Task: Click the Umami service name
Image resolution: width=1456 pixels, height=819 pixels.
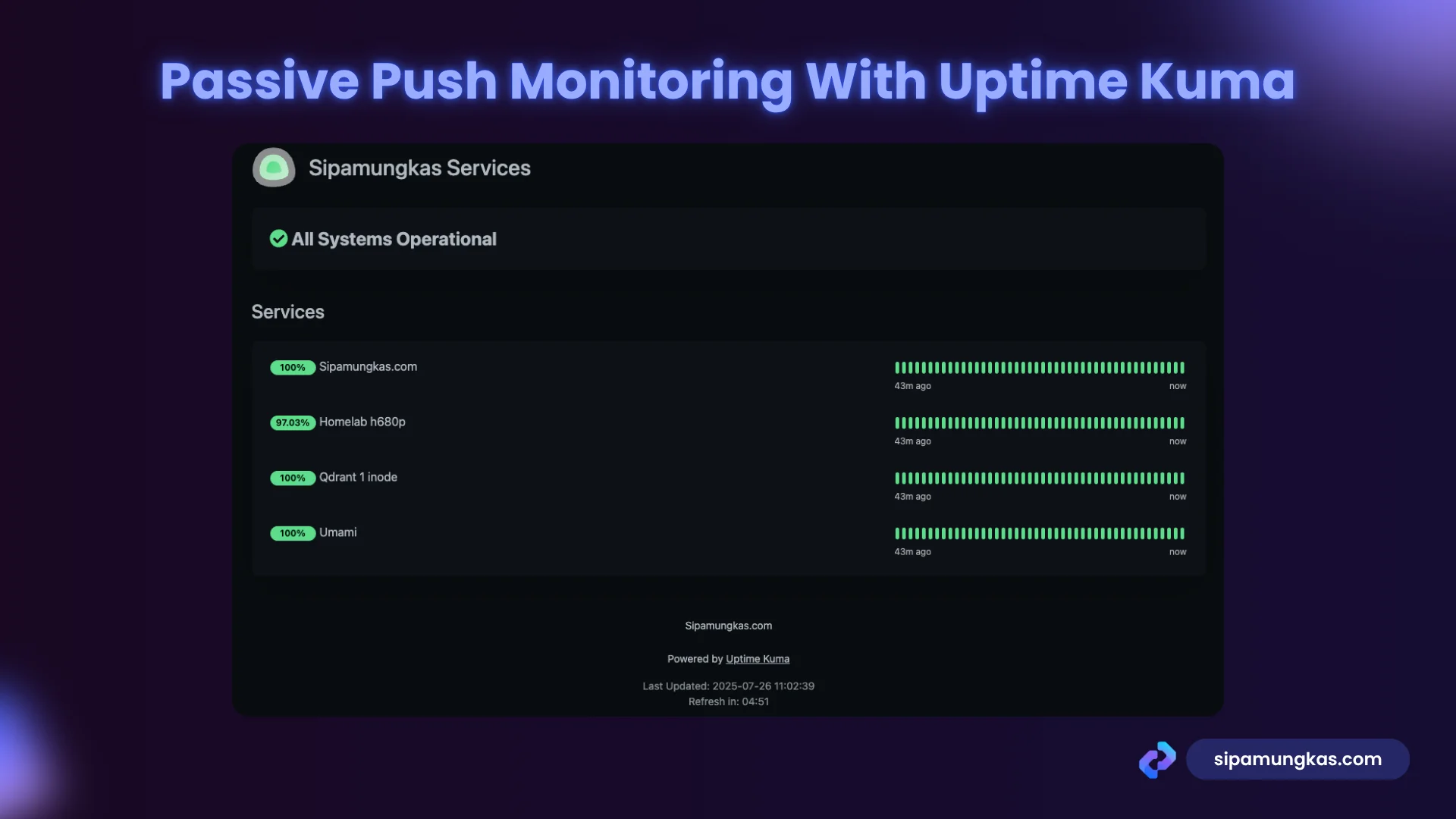Action: pos(338,532)
